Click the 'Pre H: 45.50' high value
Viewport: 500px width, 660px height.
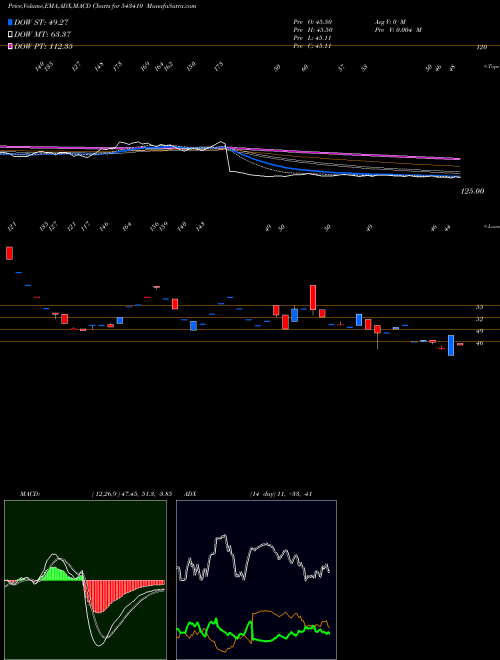click(313, 30)
